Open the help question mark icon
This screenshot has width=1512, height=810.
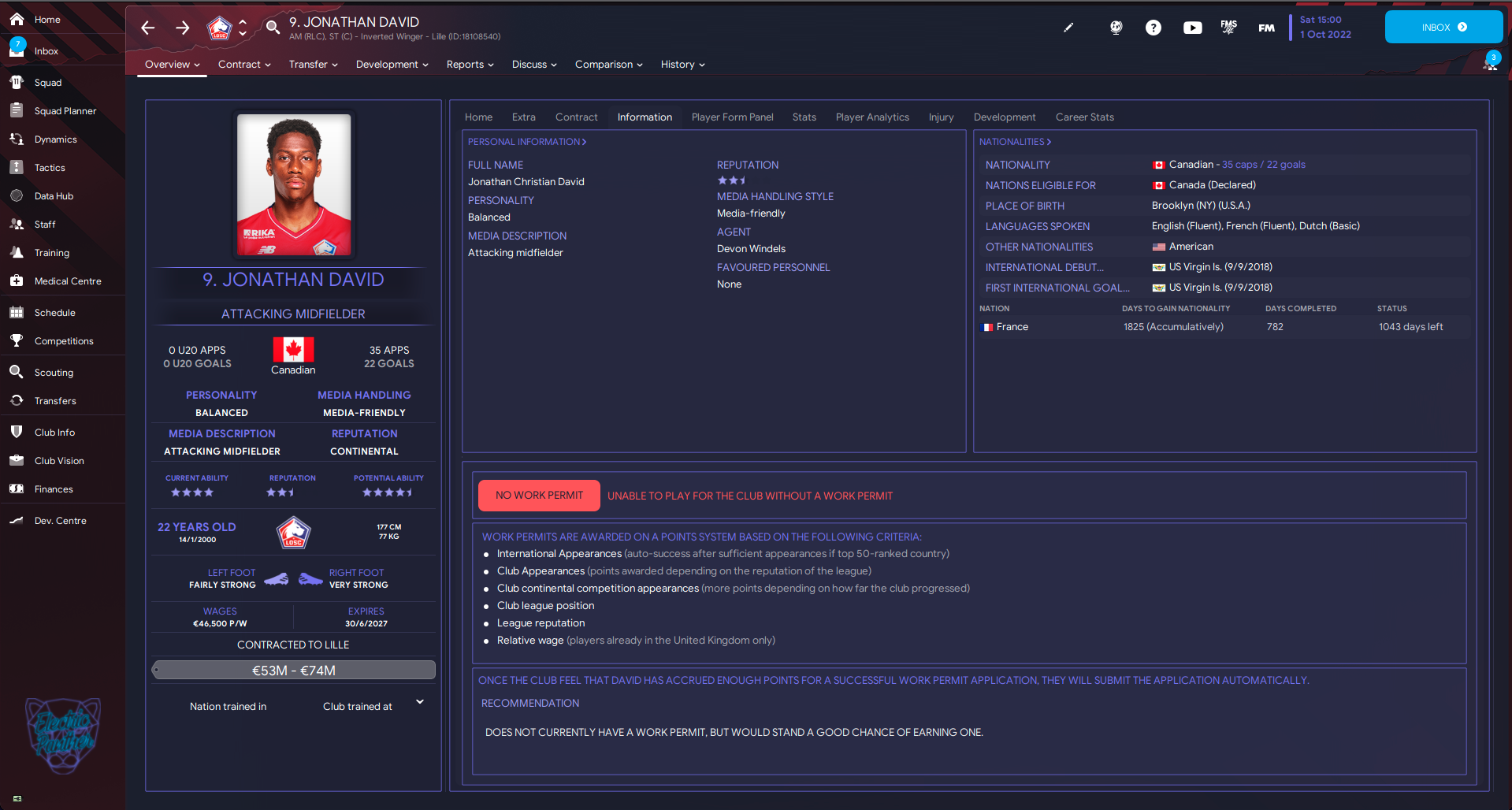click(x=1154, y=28)
